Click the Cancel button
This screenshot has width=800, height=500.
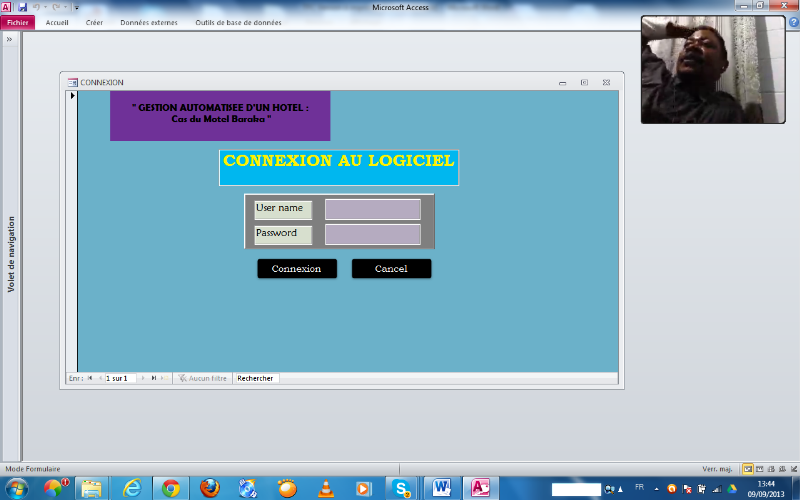point(391,268)
